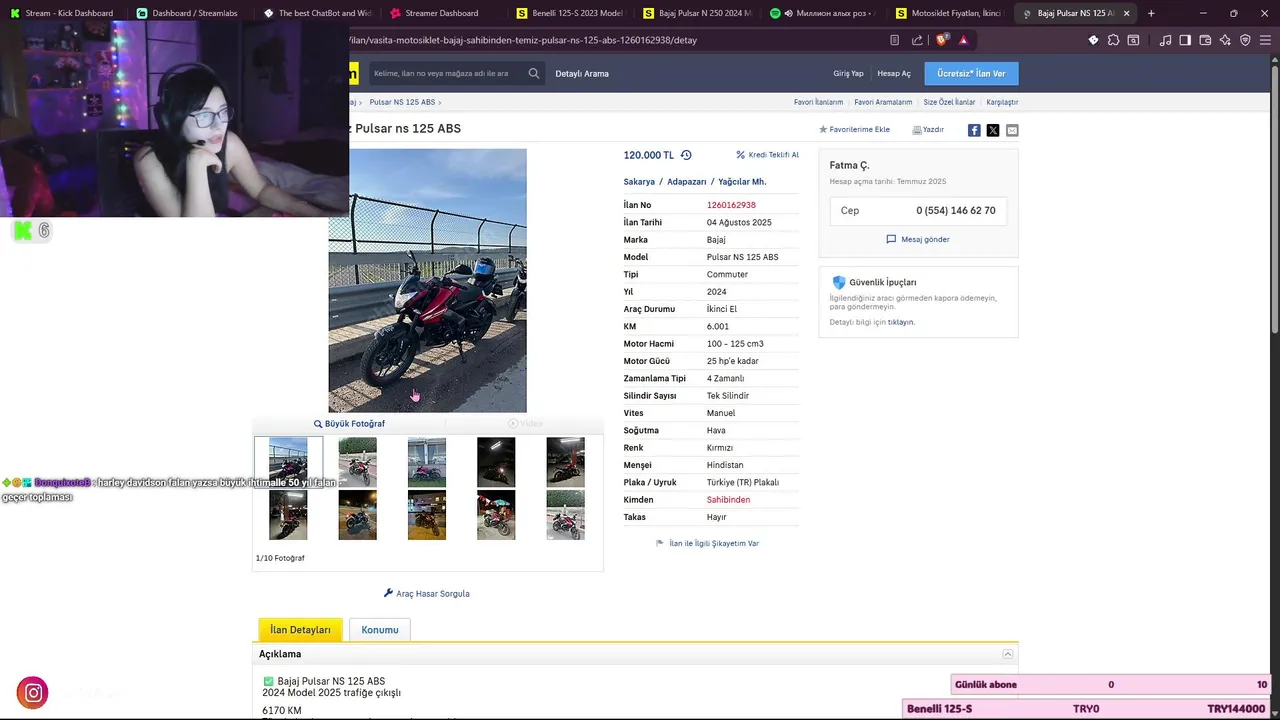Click Sakarya location link
Image resolution: width=1280 pixels, height=720 pixels.
pos(639,182)
